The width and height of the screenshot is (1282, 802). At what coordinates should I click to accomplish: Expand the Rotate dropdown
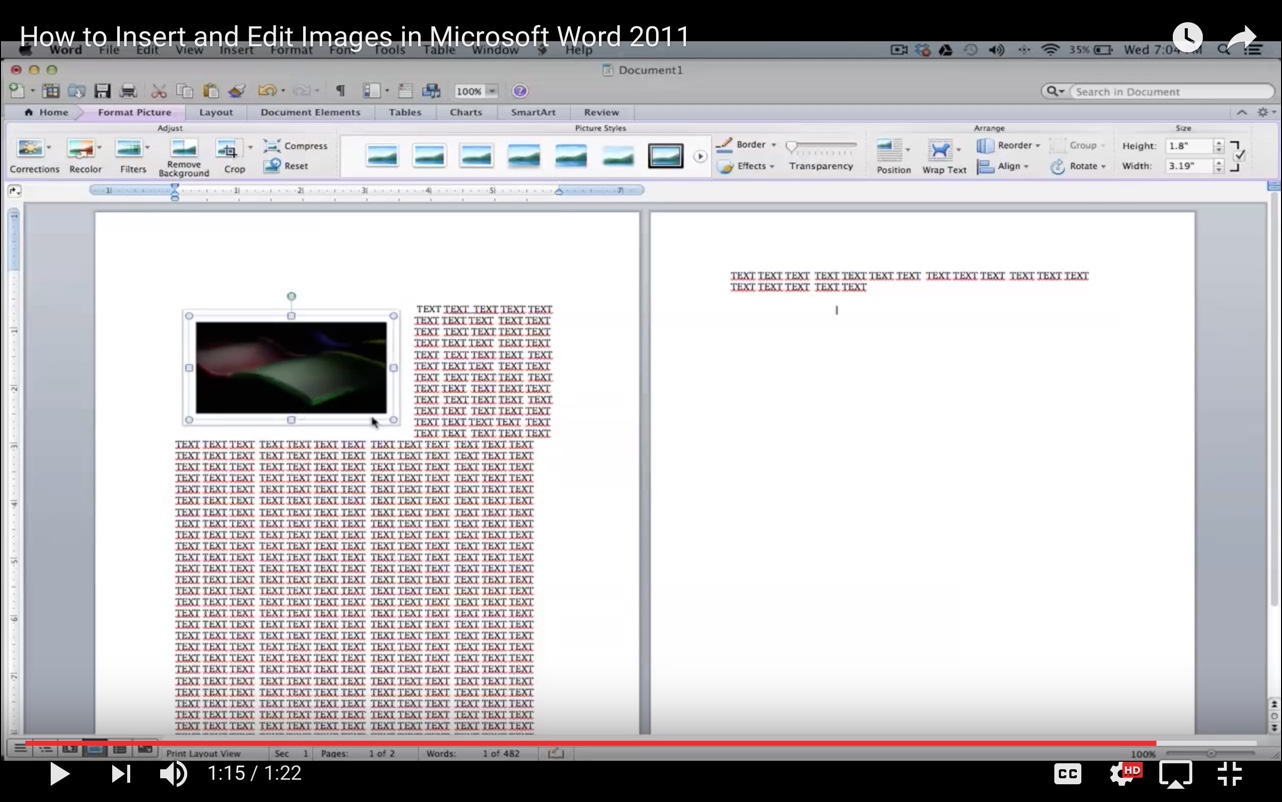(x=1078, y=167)
